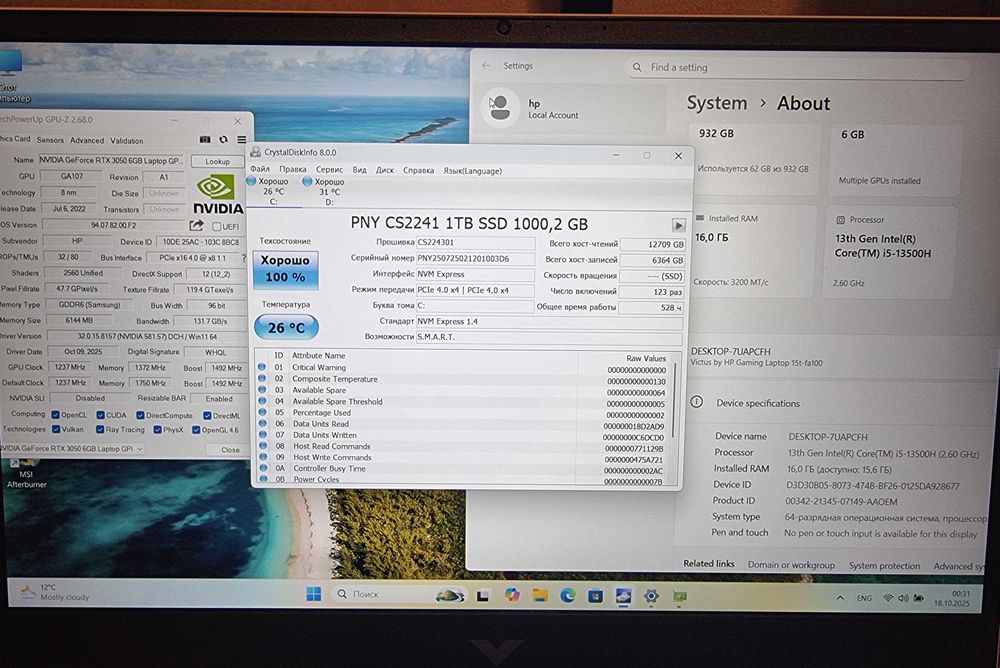Viewport: 1000px width, 668px height.
Task: Click the GPU-Z icon on the taskbar
Action: (680, 596)
